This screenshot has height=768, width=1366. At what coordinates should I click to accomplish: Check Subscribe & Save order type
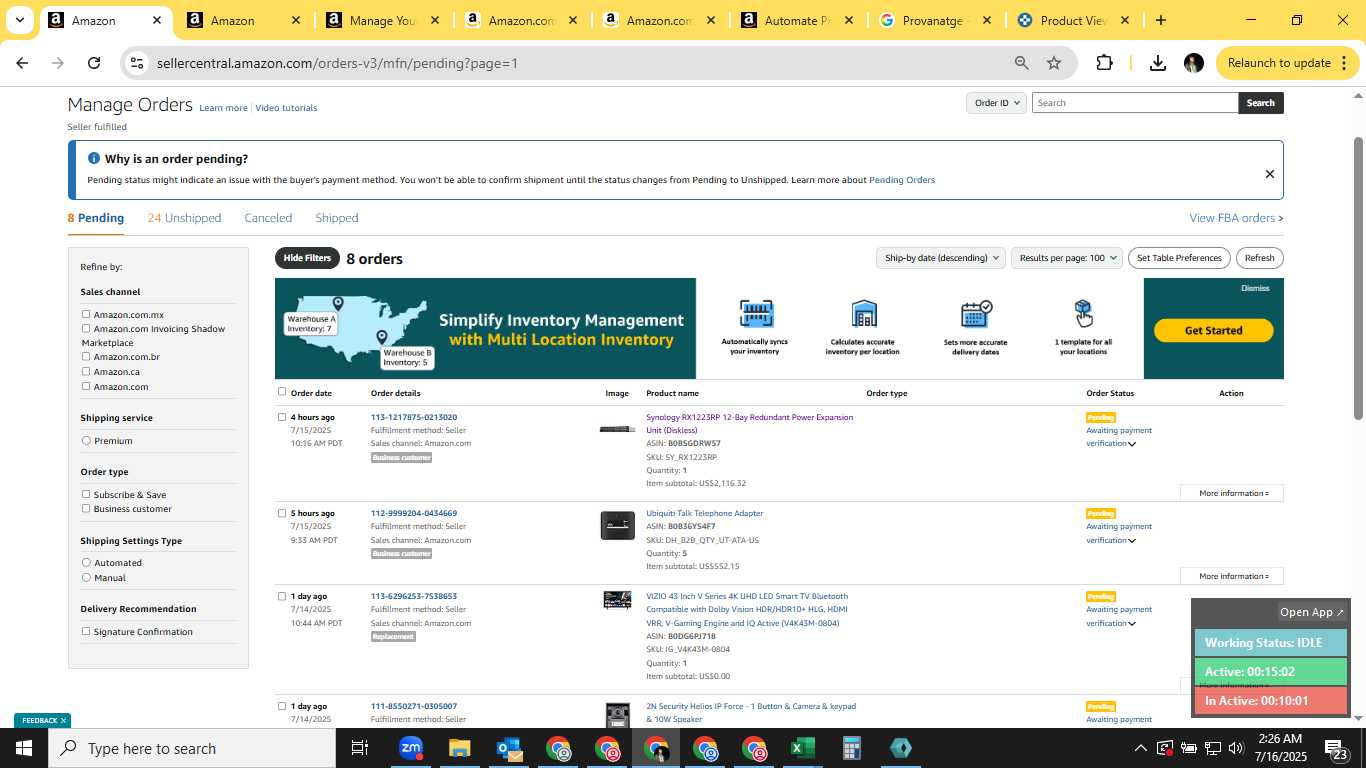point(86,494)
